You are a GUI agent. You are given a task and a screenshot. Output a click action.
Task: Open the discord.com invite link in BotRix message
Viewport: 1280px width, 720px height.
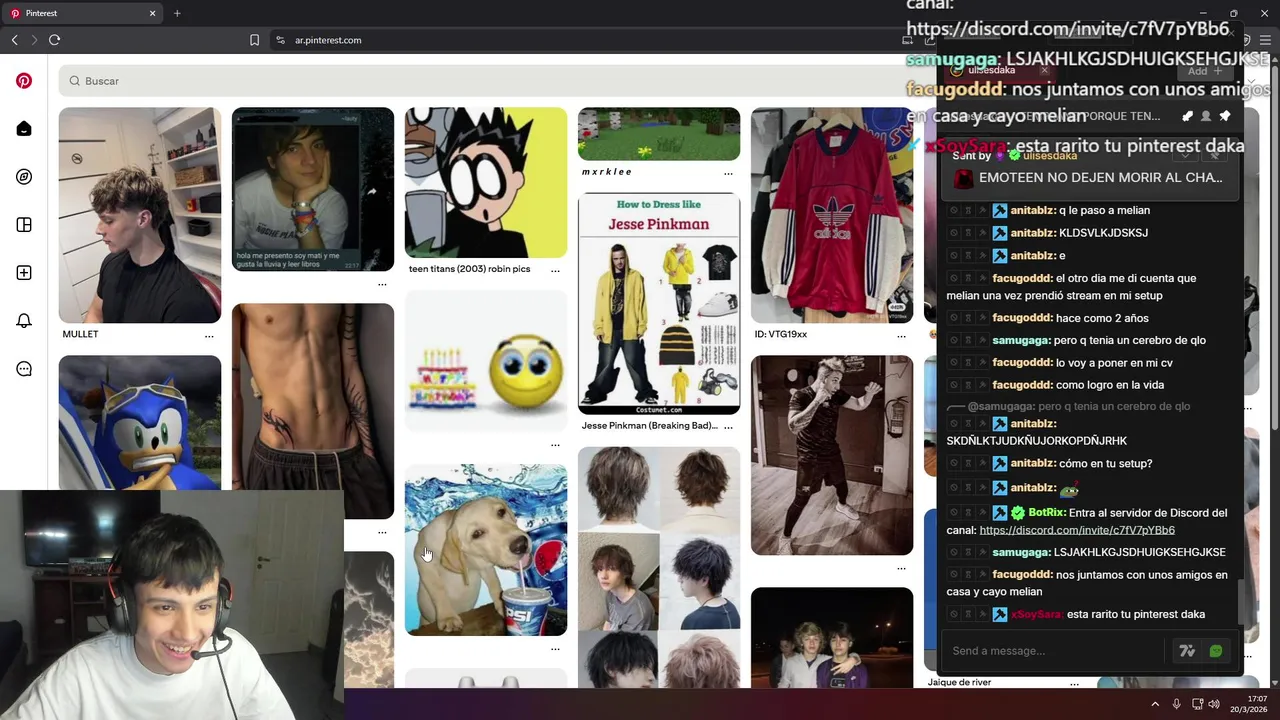click(1077, 530)
